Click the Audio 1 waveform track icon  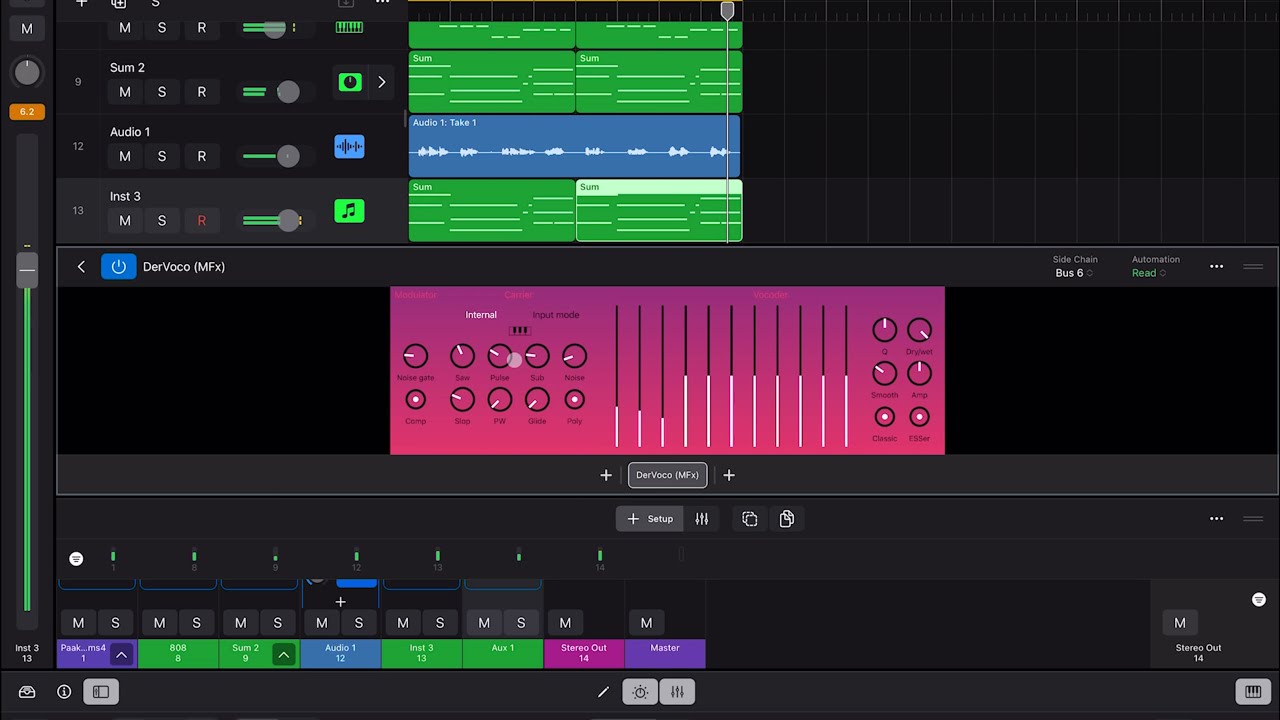click(x=349, y=147)
